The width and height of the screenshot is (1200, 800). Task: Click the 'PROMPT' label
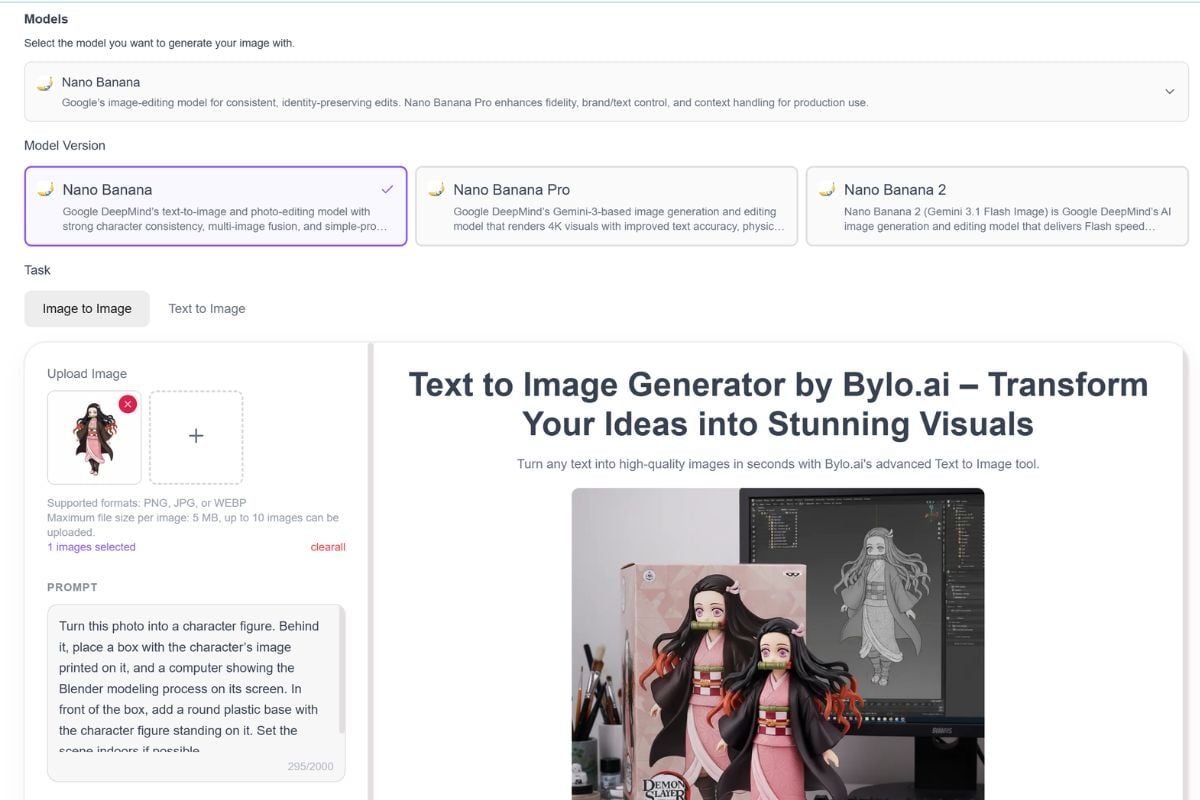72,587
